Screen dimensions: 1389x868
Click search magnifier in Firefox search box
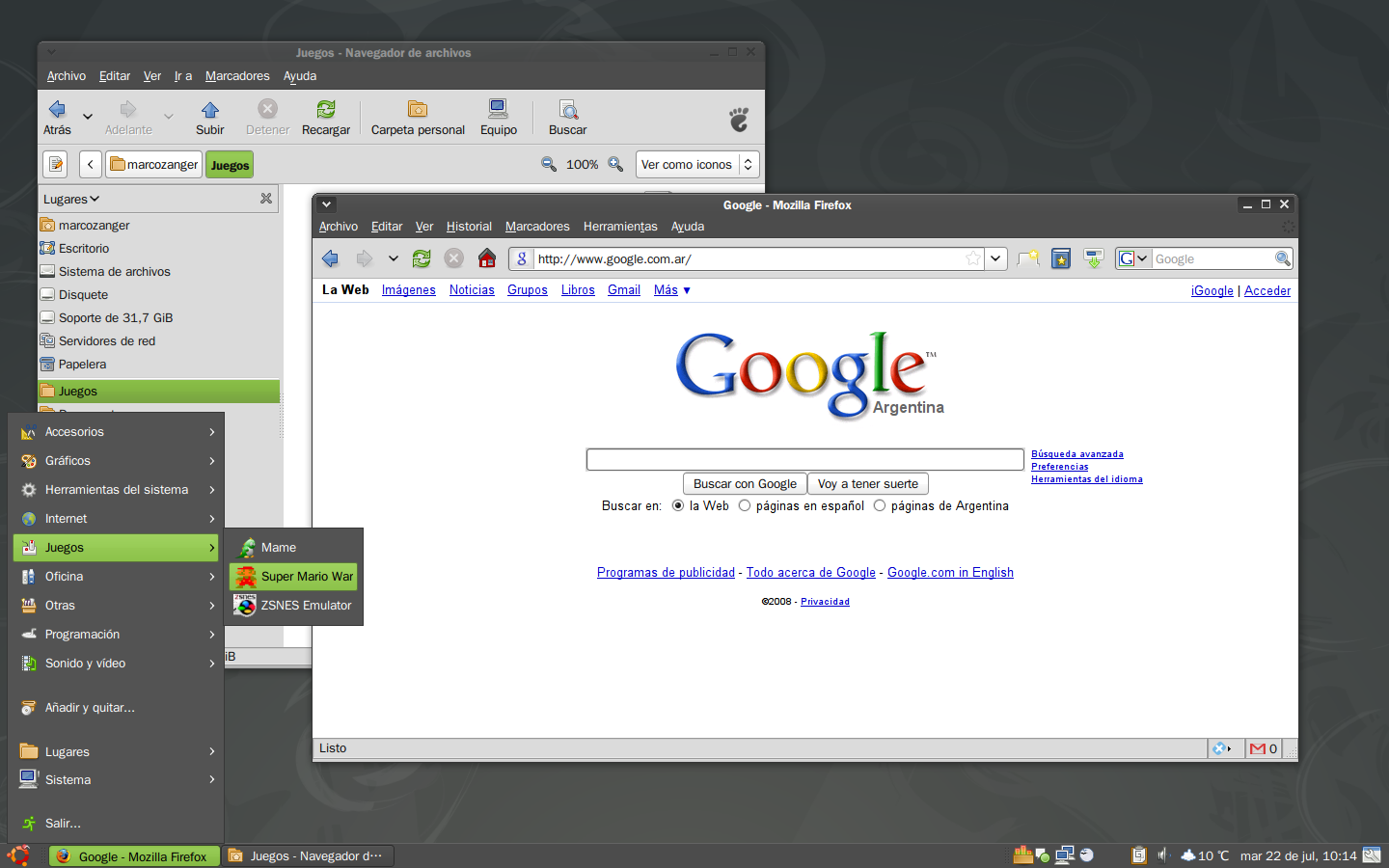1283,258
